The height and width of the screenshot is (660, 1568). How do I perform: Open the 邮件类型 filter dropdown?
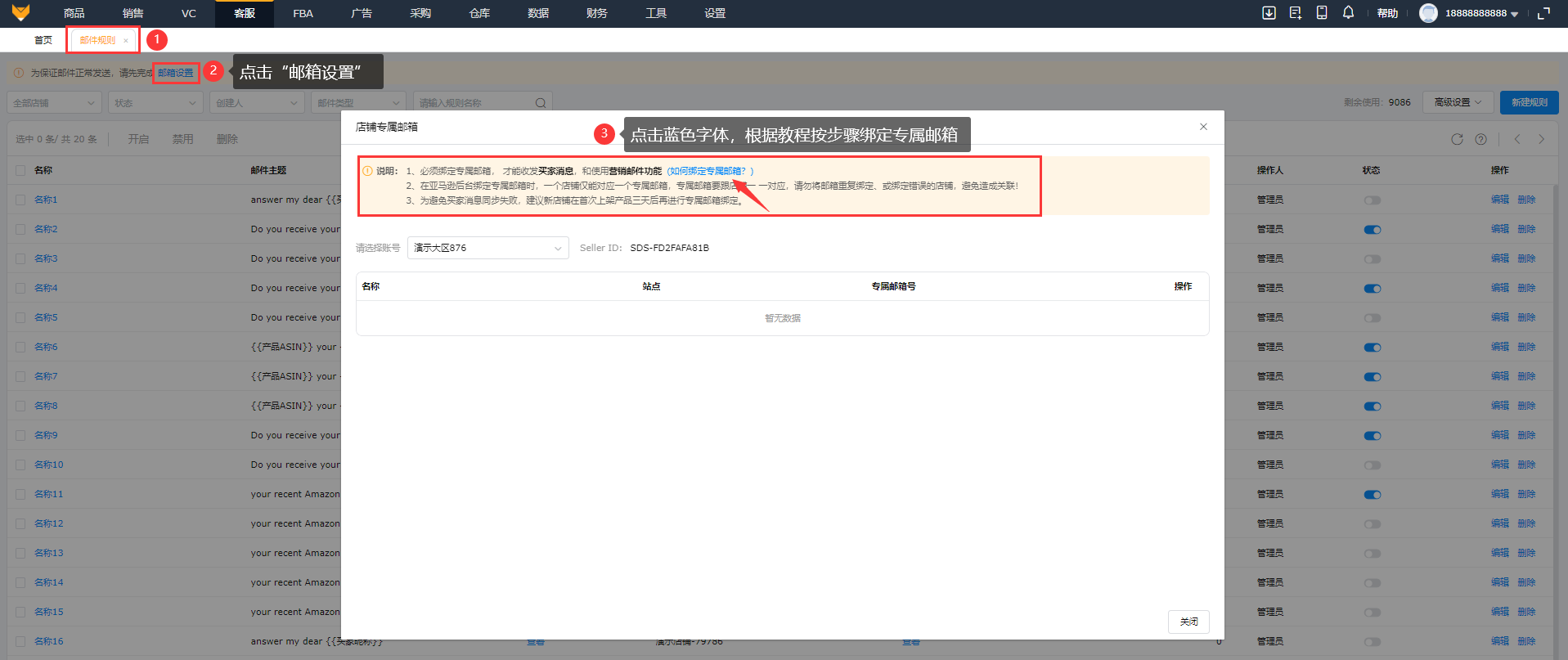pyautogui.click(x=358, y=103)
